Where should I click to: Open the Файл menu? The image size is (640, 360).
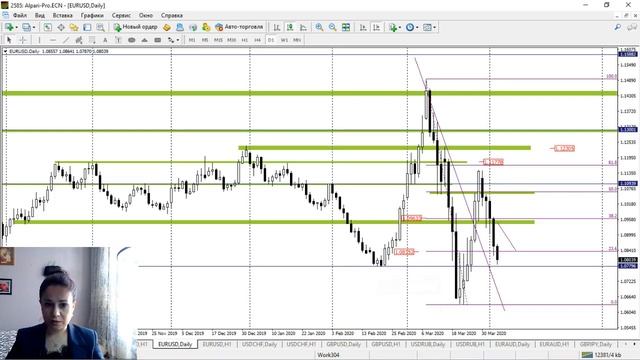pos(20,16)
